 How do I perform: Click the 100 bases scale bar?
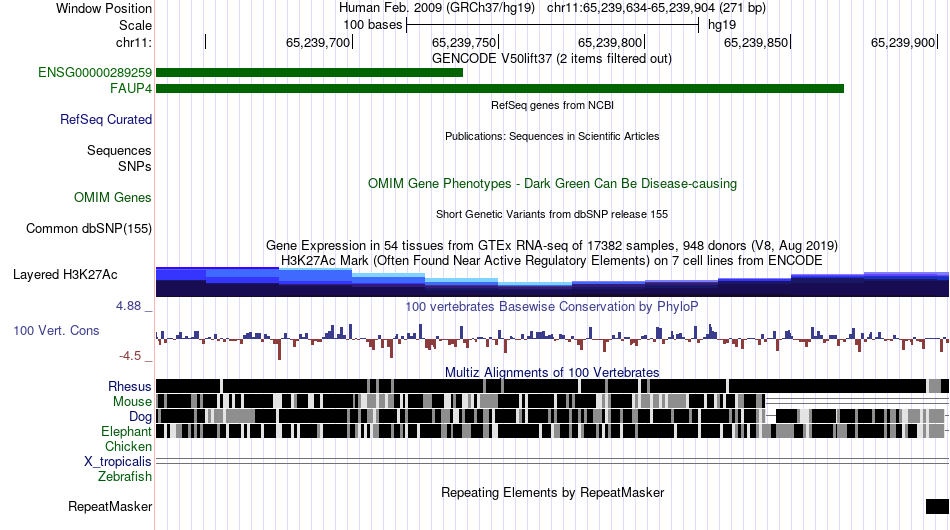pos(552,25)
